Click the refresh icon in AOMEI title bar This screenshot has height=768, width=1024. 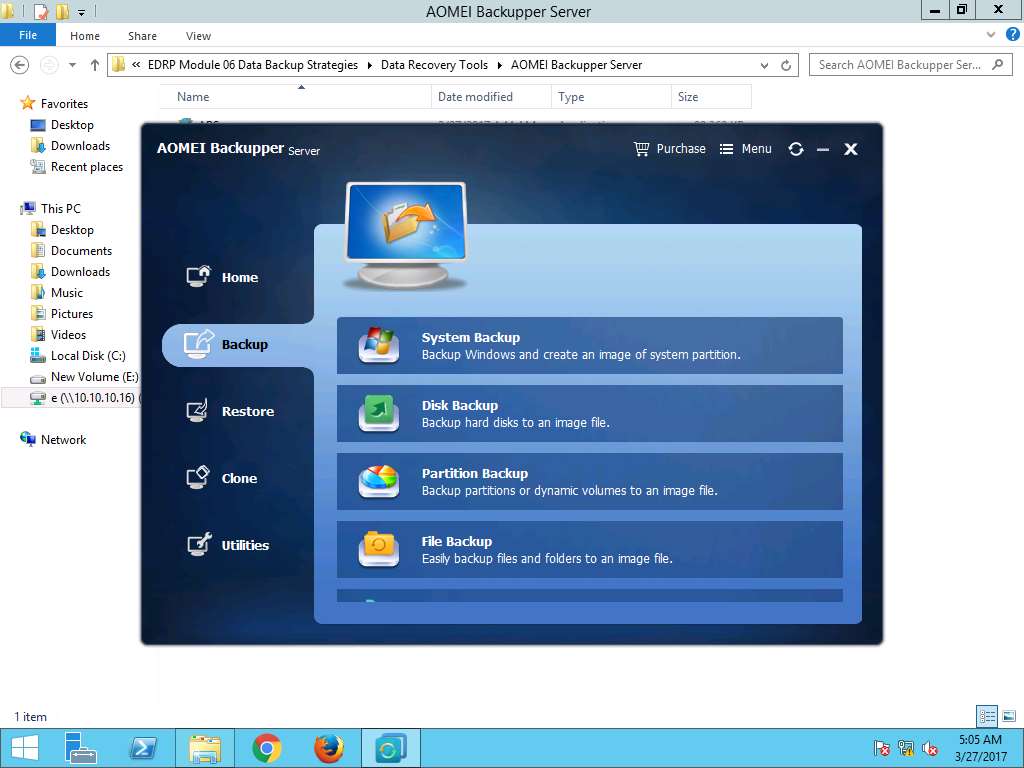(x=795, y=149)
